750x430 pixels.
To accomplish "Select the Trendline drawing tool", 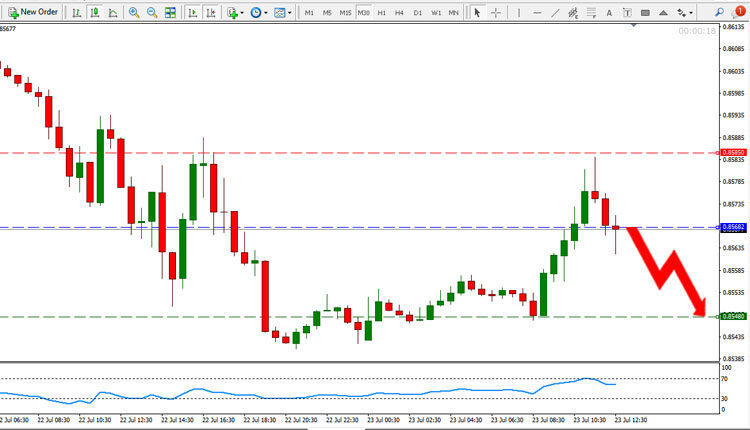I will pyautogui.click(x=555, y=13).
